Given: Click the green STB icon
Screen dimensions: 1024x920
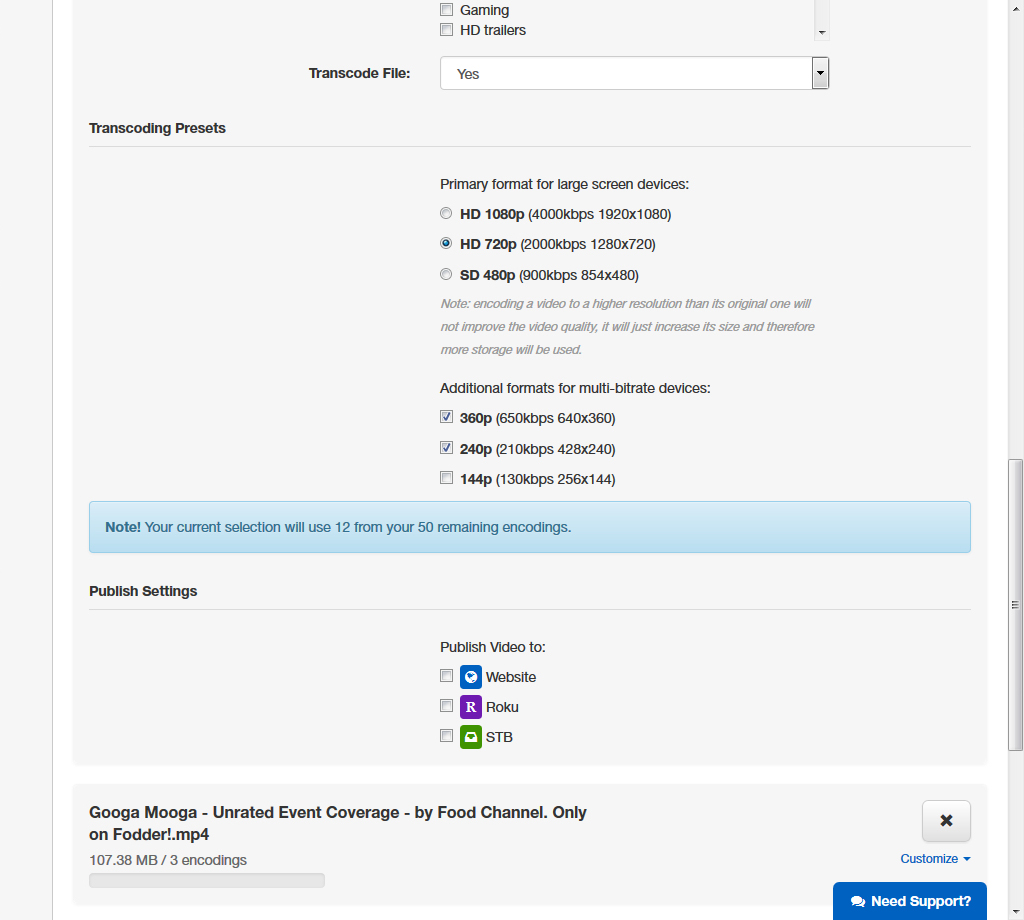Looking at the screenshot, I should [470, 737].
